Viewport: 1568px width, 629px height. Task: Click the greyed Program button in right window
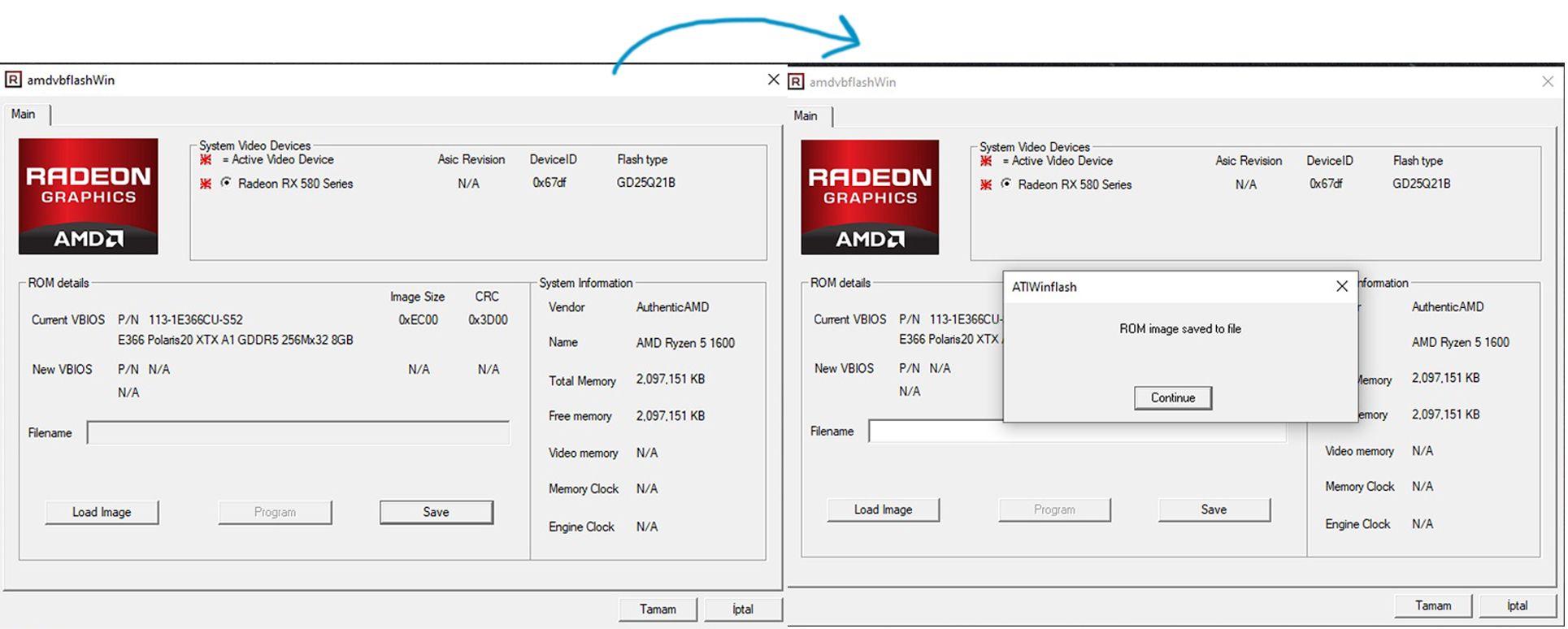[x=1054, y=510]
